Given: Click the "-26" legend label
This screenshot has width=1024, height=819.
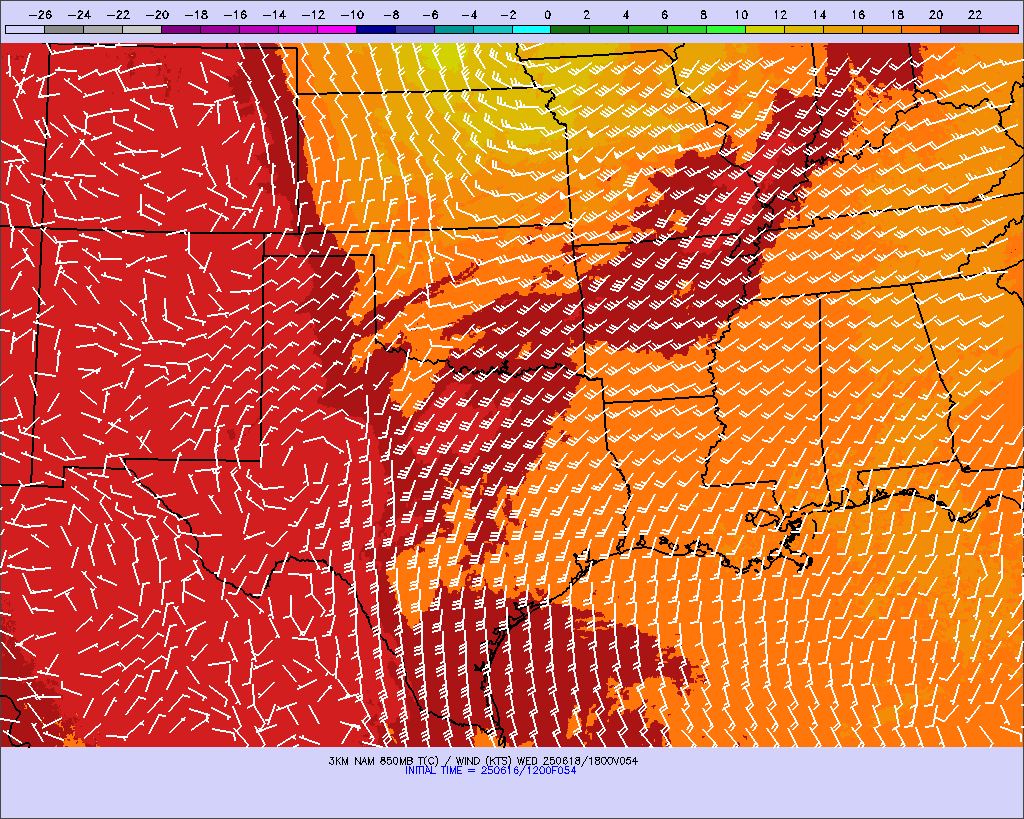Looking at the screenshot, I should (x=40, y=14).
